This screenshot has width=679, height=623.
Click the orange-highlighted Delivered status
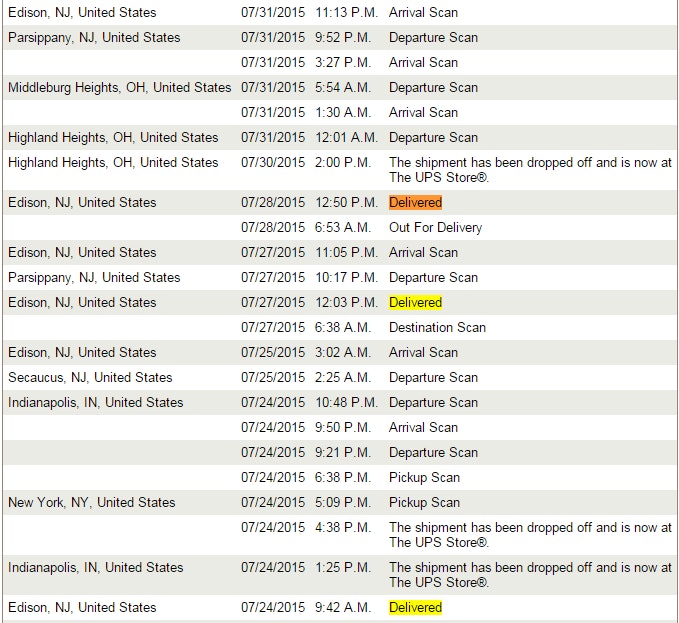(415, 202)
